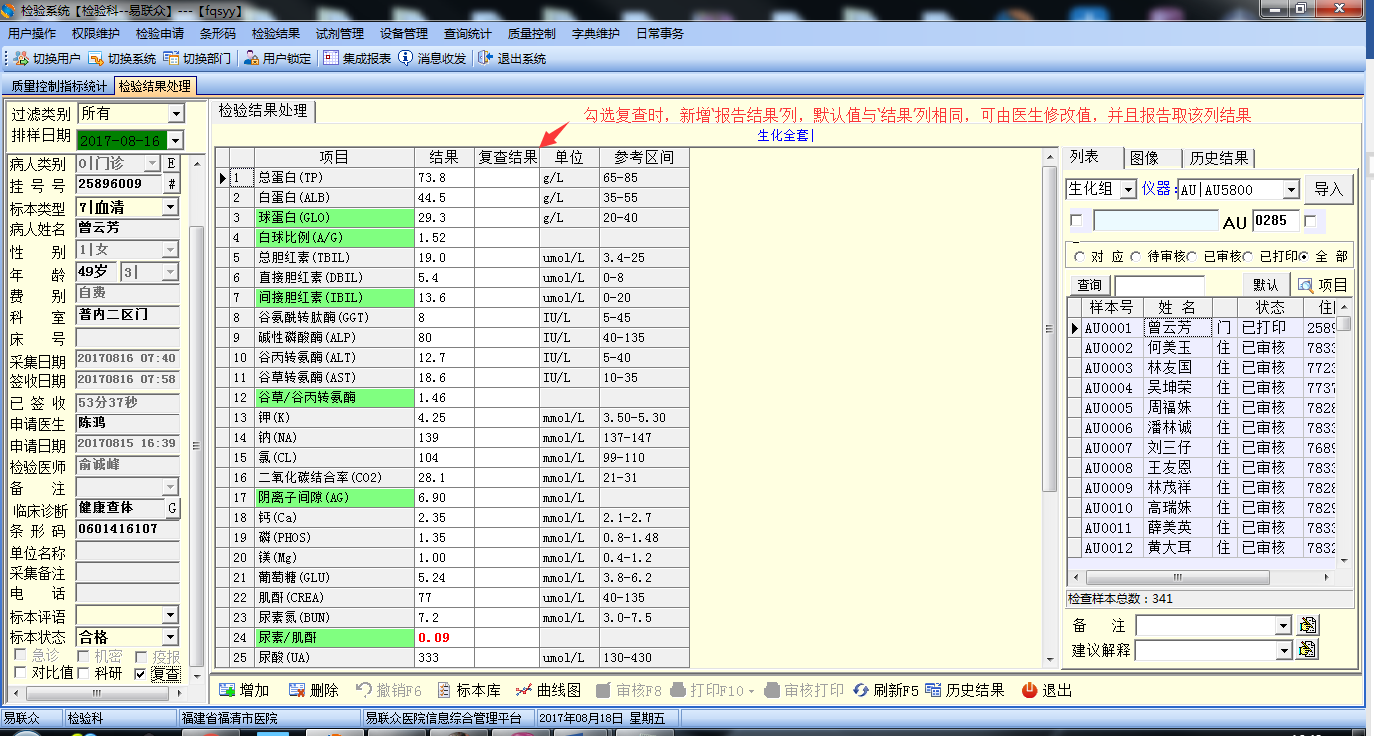Click the 项目 button with magnifier icon

1323,285
